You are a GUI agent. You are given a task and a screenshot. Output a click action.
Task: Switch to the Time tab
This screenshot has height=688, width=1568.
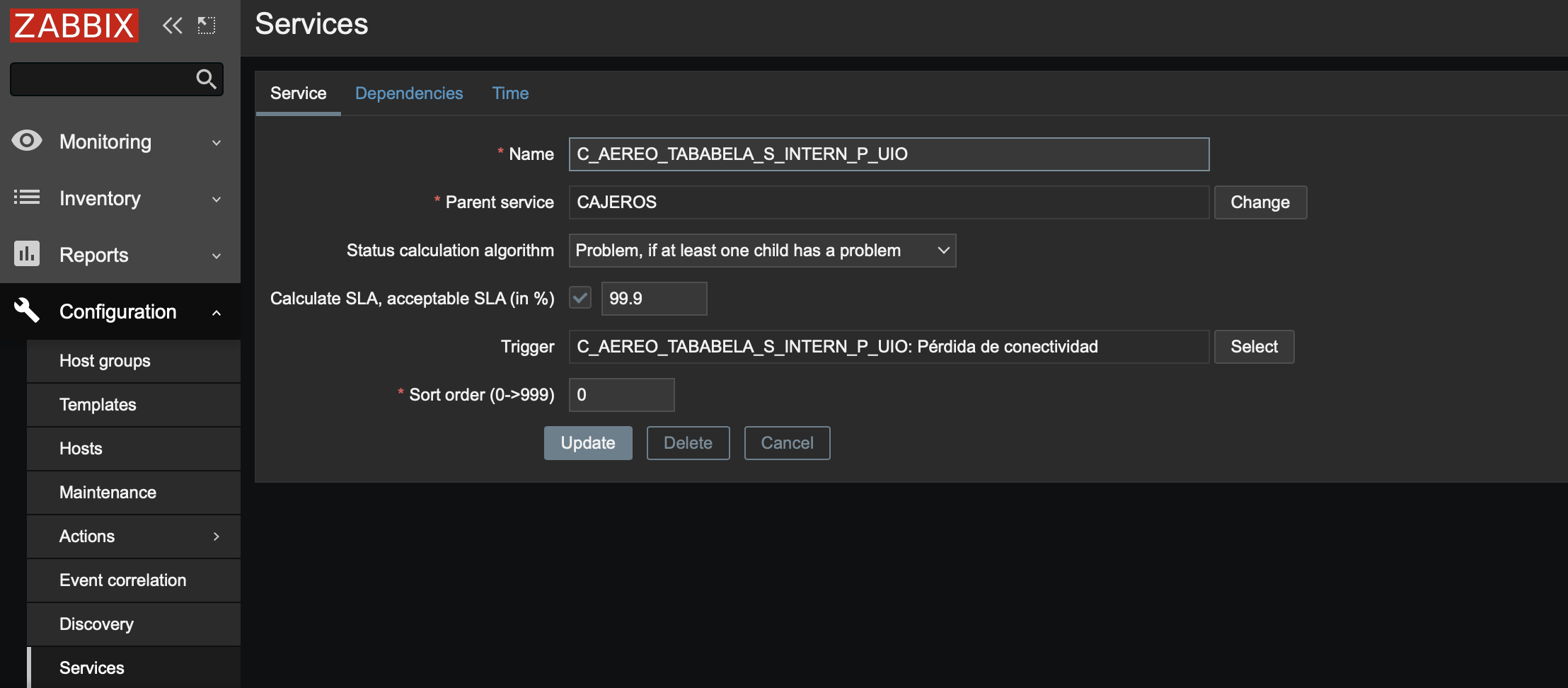tap(510, 93)
